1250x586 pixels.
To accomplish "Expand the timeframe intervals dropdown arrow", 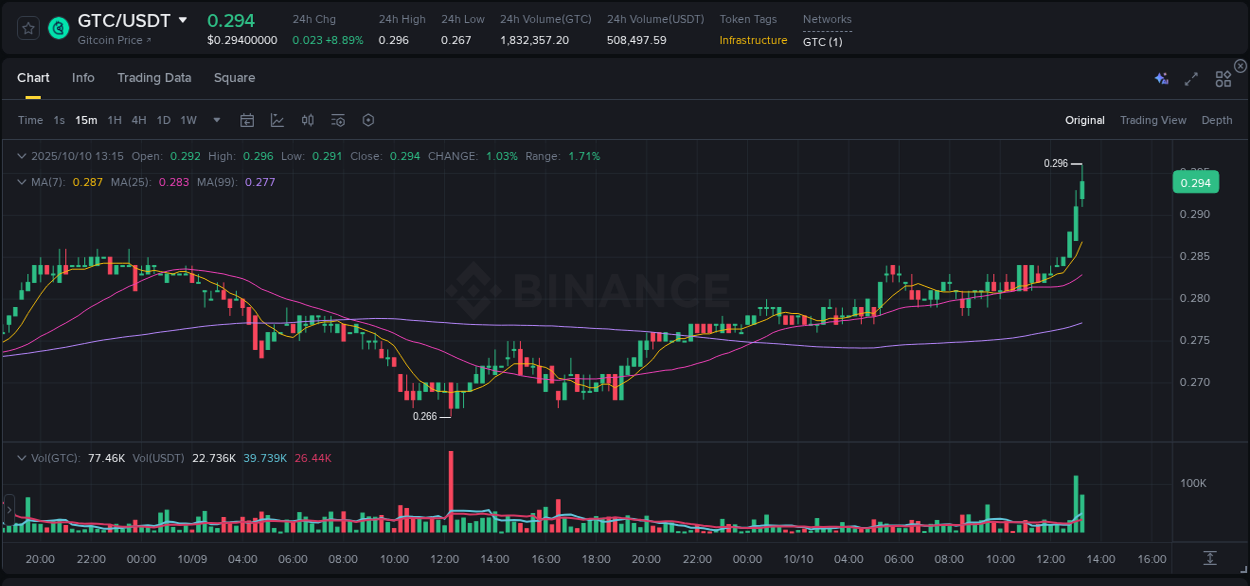I will [215, 120].
